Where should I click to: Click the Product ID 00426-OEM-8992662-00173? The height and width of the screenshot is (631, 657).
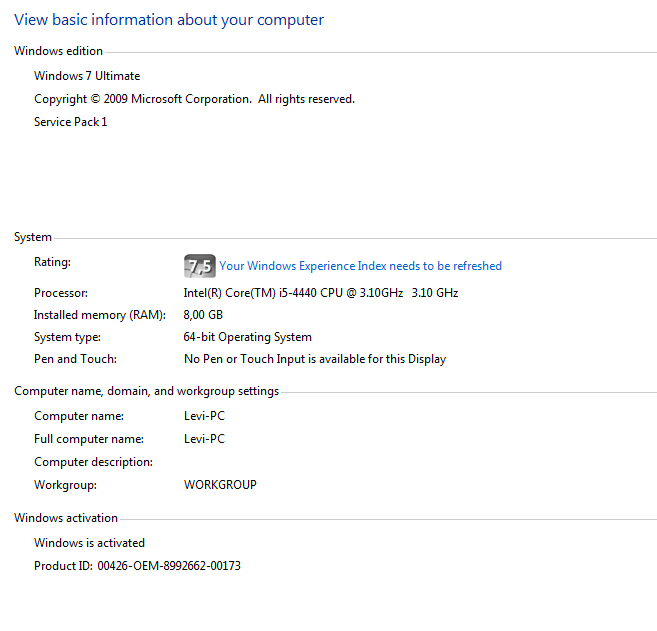(137, 566)
